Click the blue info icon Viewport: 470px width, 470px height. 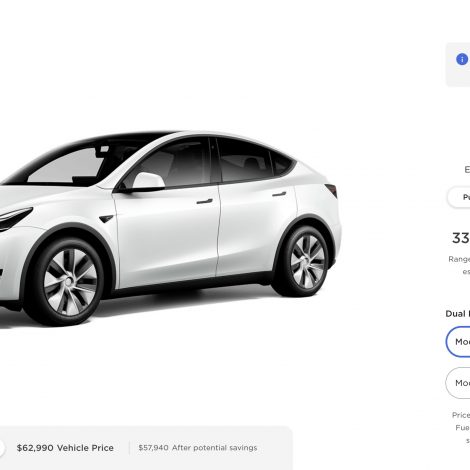462,59
